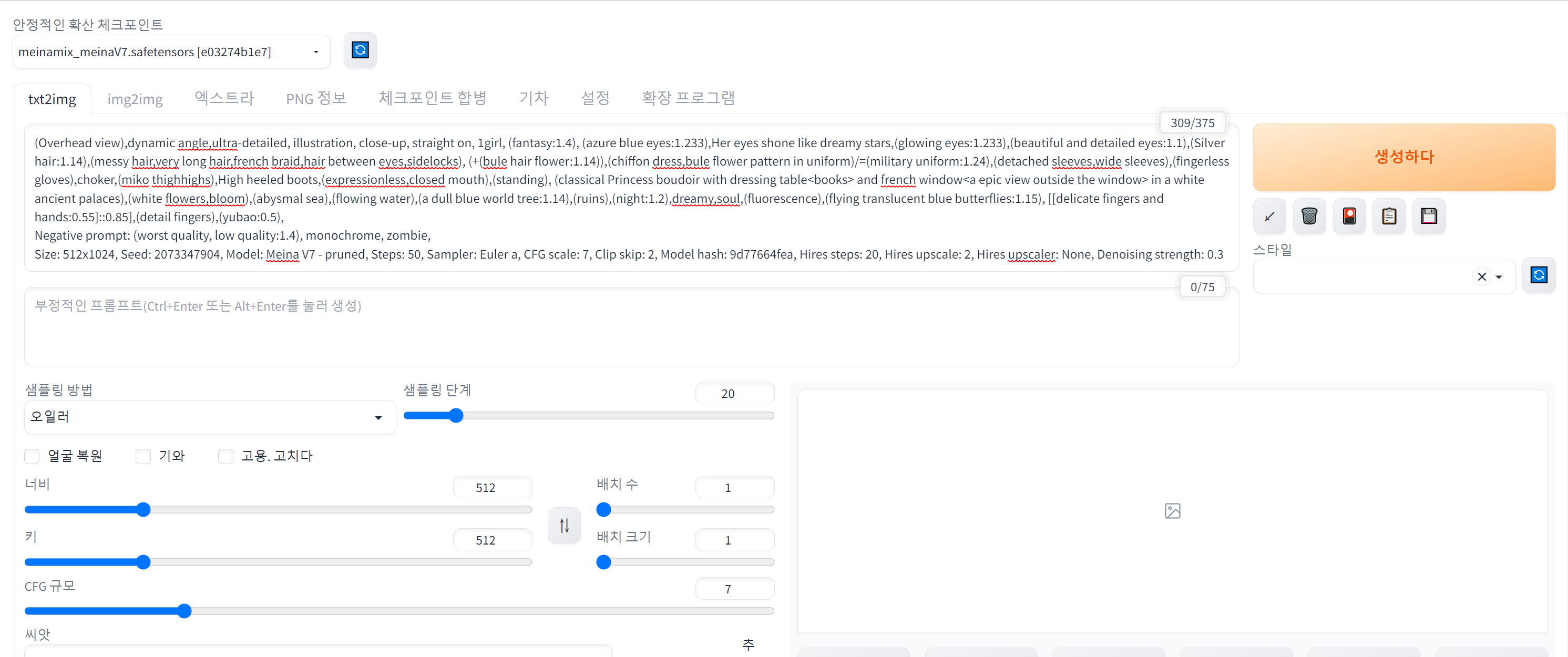This screenshot has width=1568, height=657.
Task: Open the PNG 정보 tab
Action: (x=315, y=99)
